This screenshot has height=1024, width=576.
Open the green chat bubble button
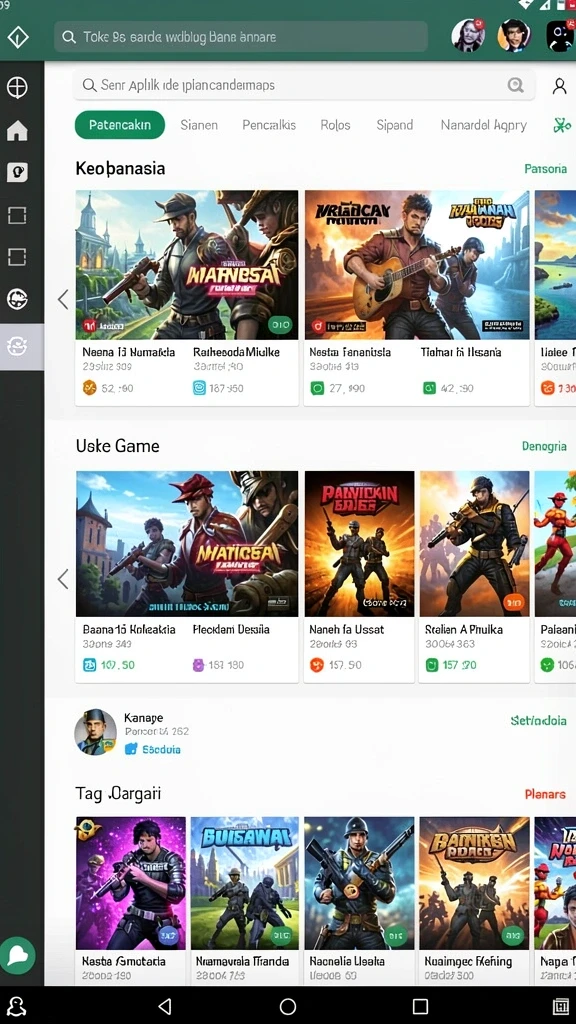18,955
